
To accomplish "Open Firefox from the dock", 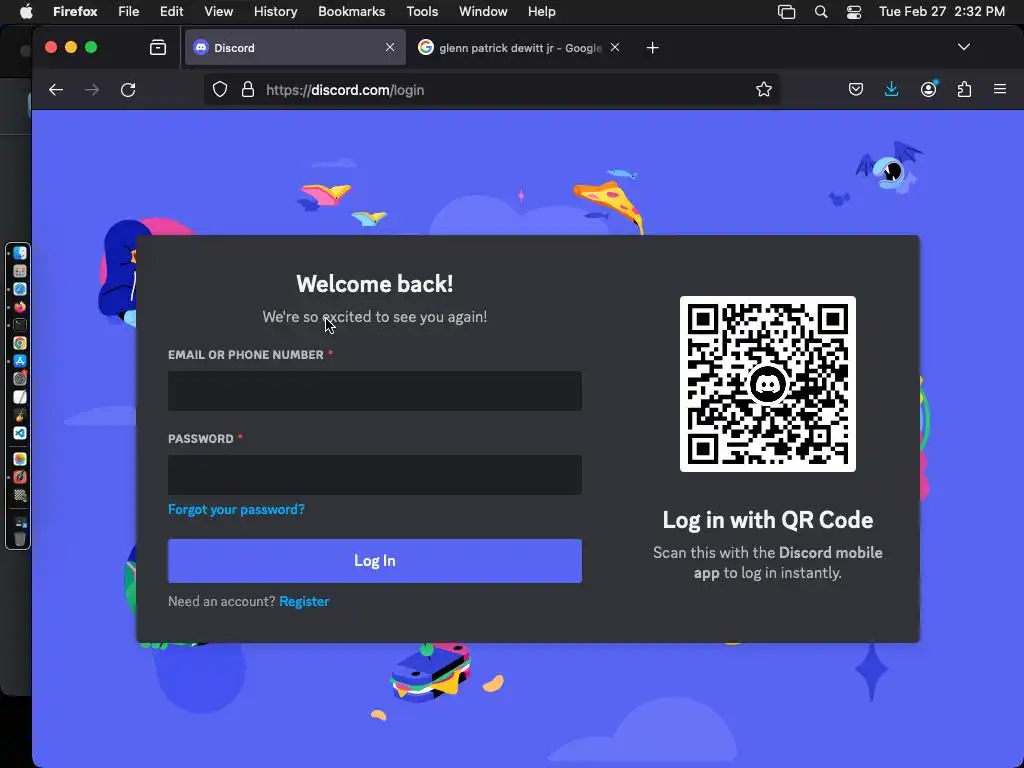I will [x=20, y=307].
